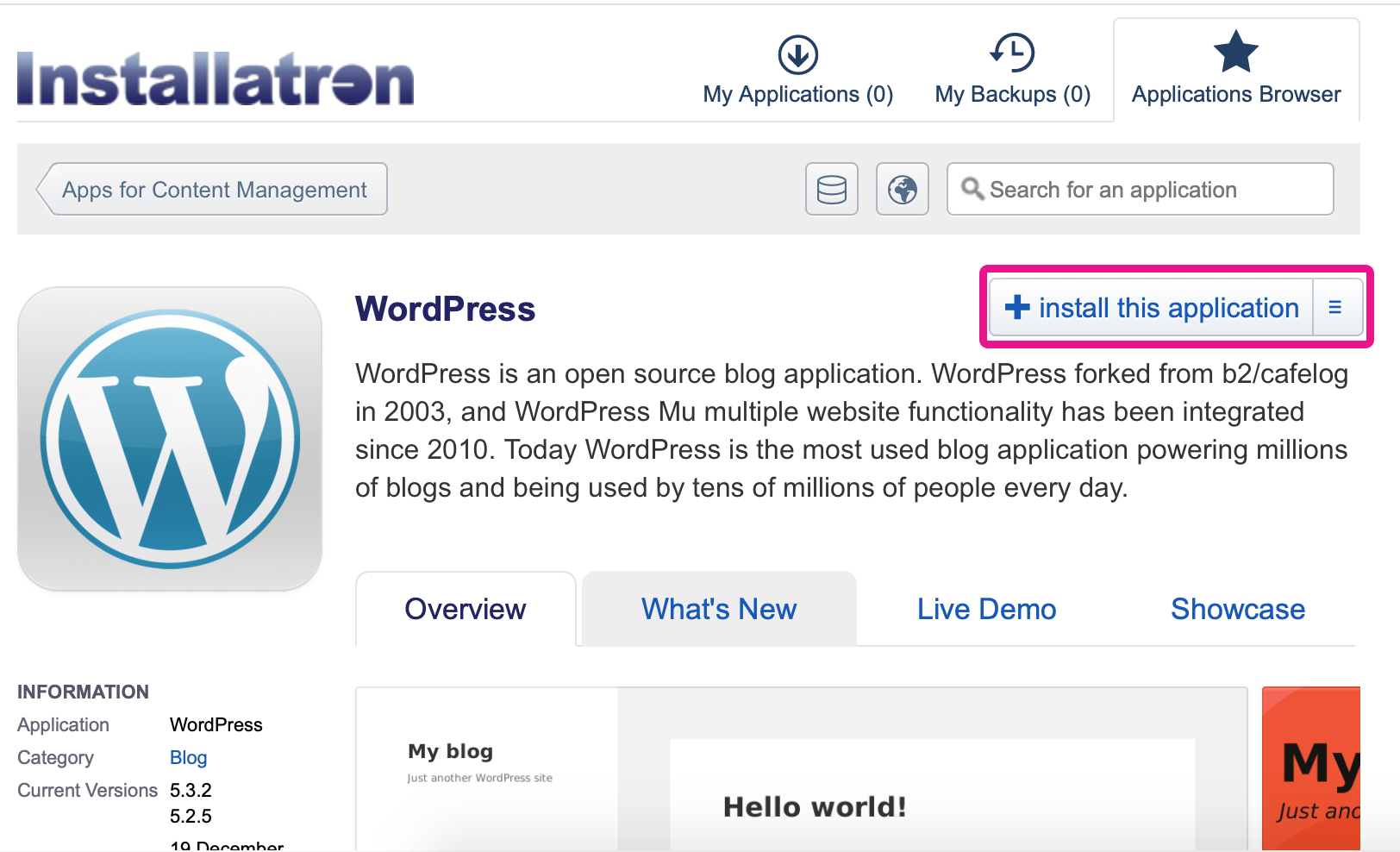The width and height of the screenshot is (1400, 852).
Task: Click the Applications Browser star icon
Action: [x=1235, y=53]
